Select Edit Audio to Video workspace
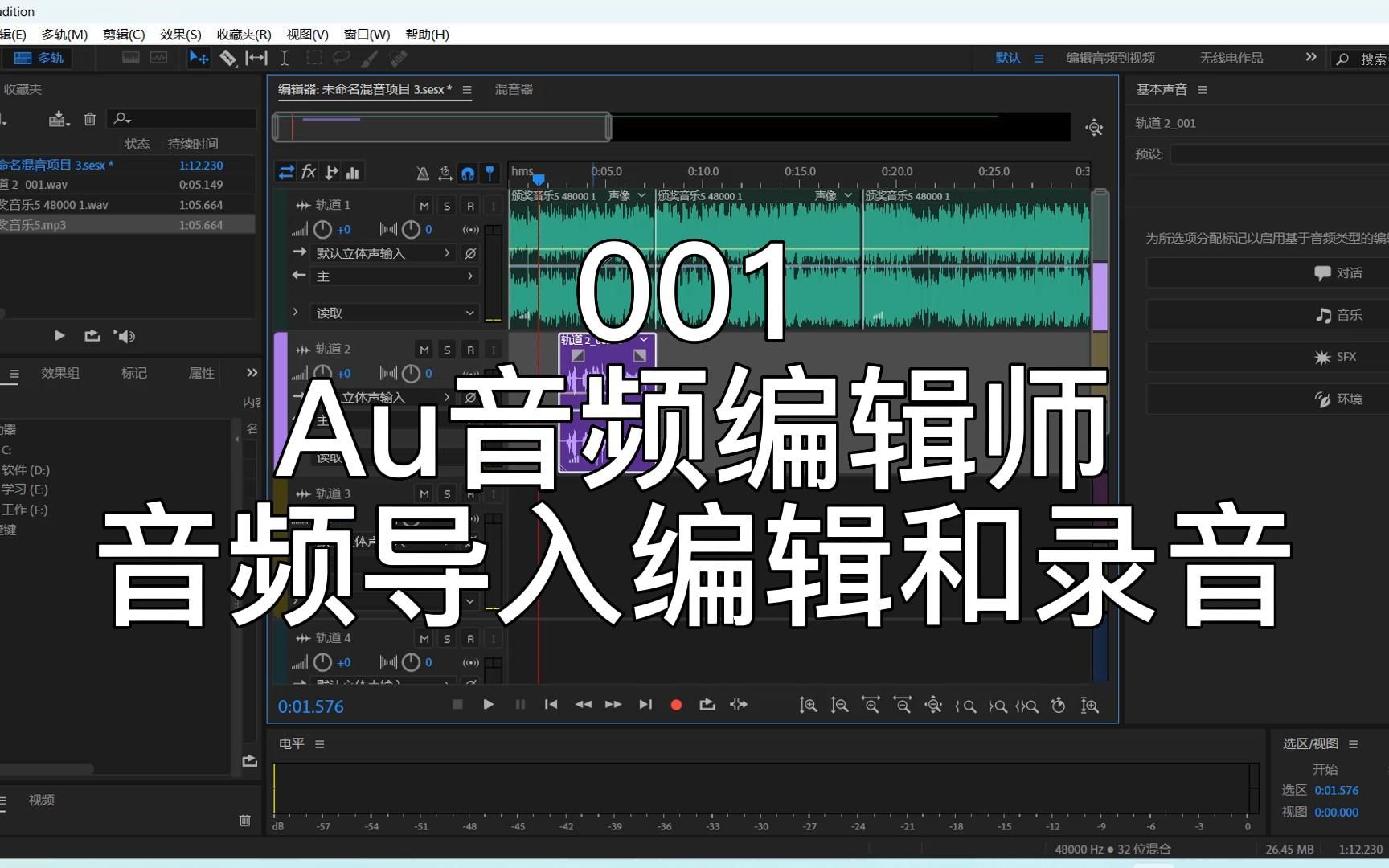This screenshot has width=1389, height=868. tap(1111, 58)
